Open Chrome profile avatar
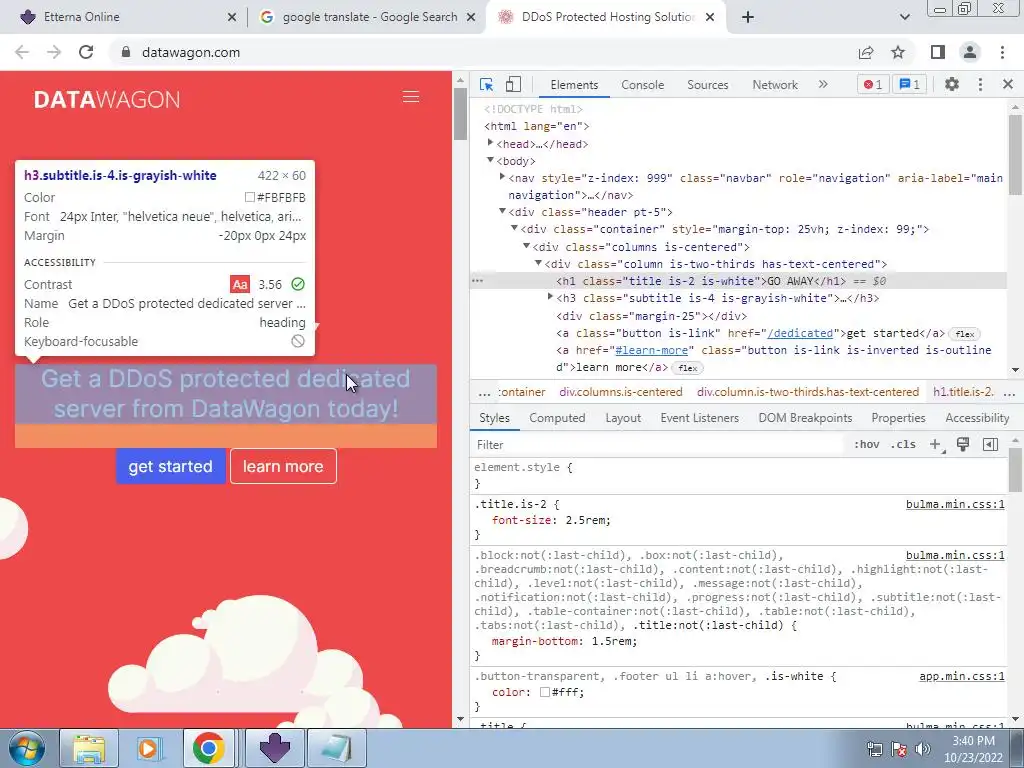This screenshot has width=1024, height=768. pyautogui.click(x=970, y=52)
